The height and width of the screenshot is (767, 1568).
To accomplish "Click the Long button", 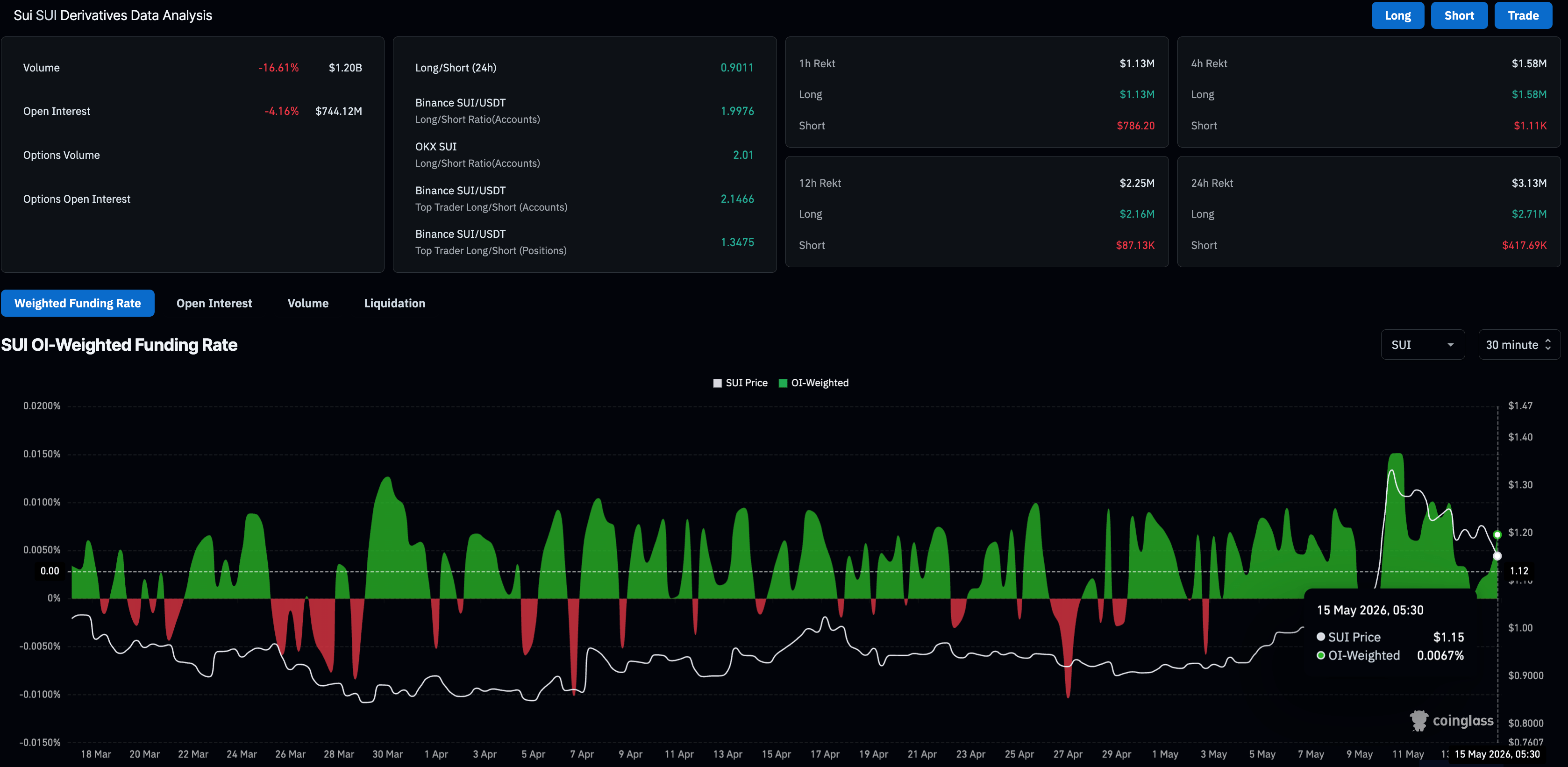I will point(1397,15).
